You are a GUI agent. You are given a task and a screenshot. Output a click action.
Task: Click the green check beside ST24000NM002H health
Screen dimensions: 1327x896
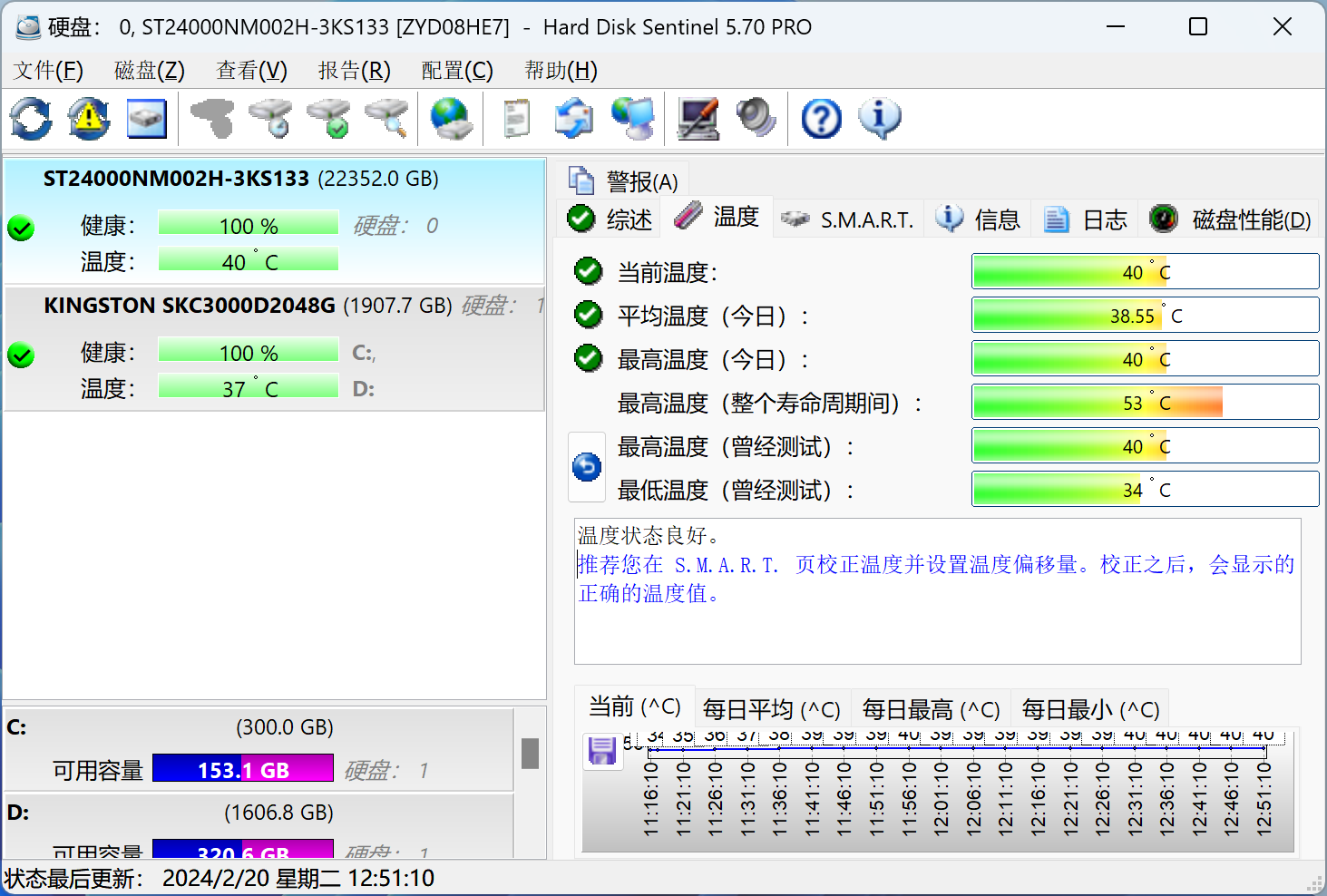(x=21, y=229)
